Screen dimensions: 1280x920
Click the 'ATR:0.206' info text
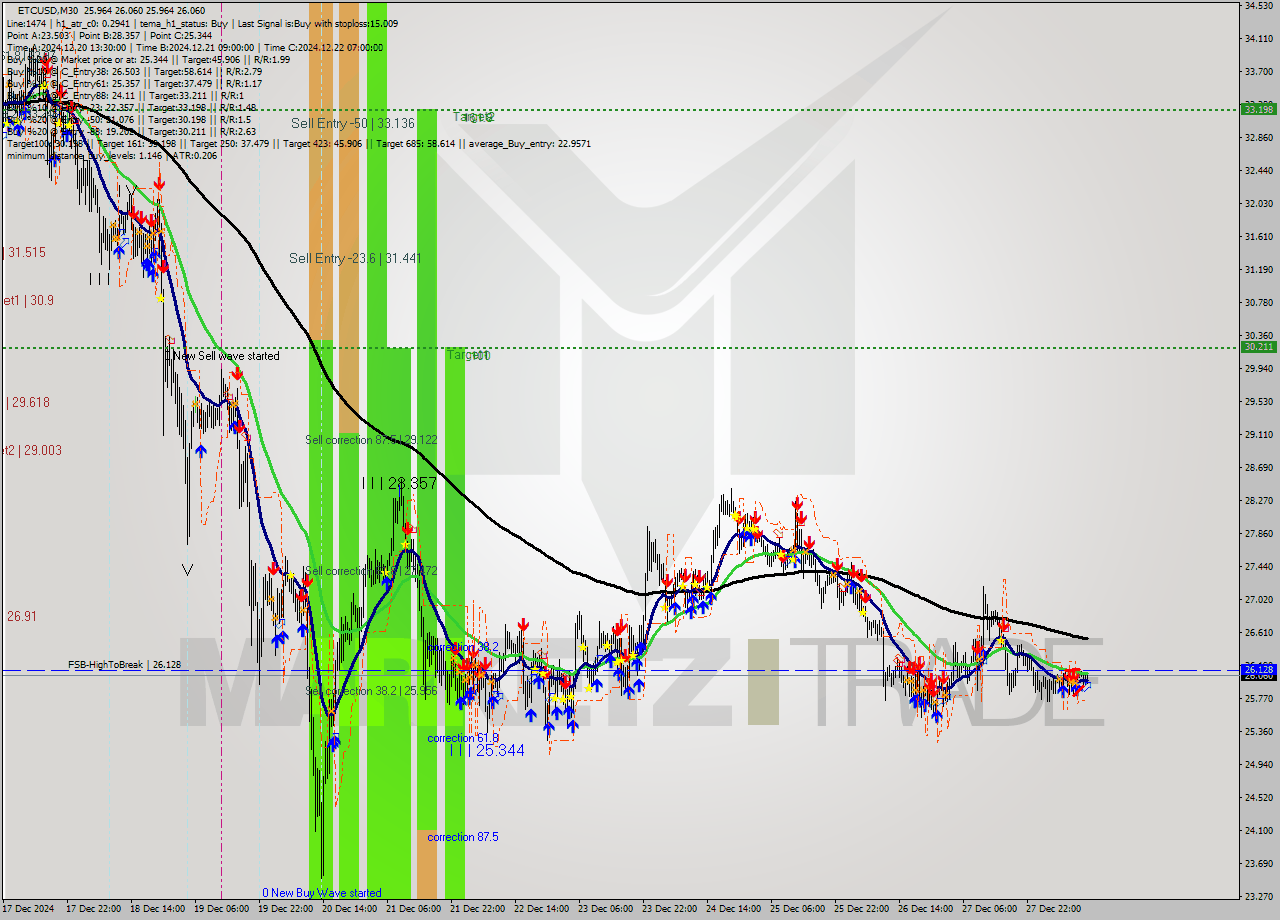click(195, 155)
